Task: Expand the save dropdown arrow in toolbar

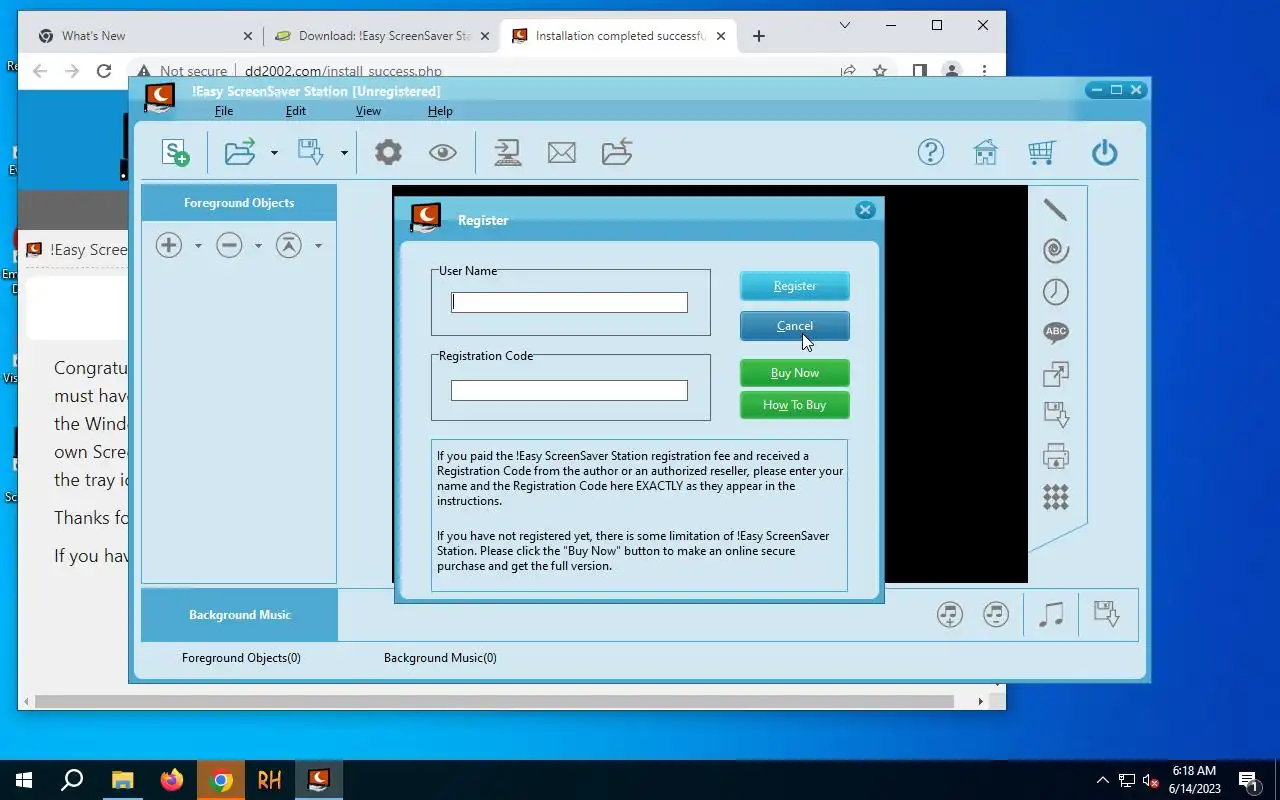Action: (344, 153)
